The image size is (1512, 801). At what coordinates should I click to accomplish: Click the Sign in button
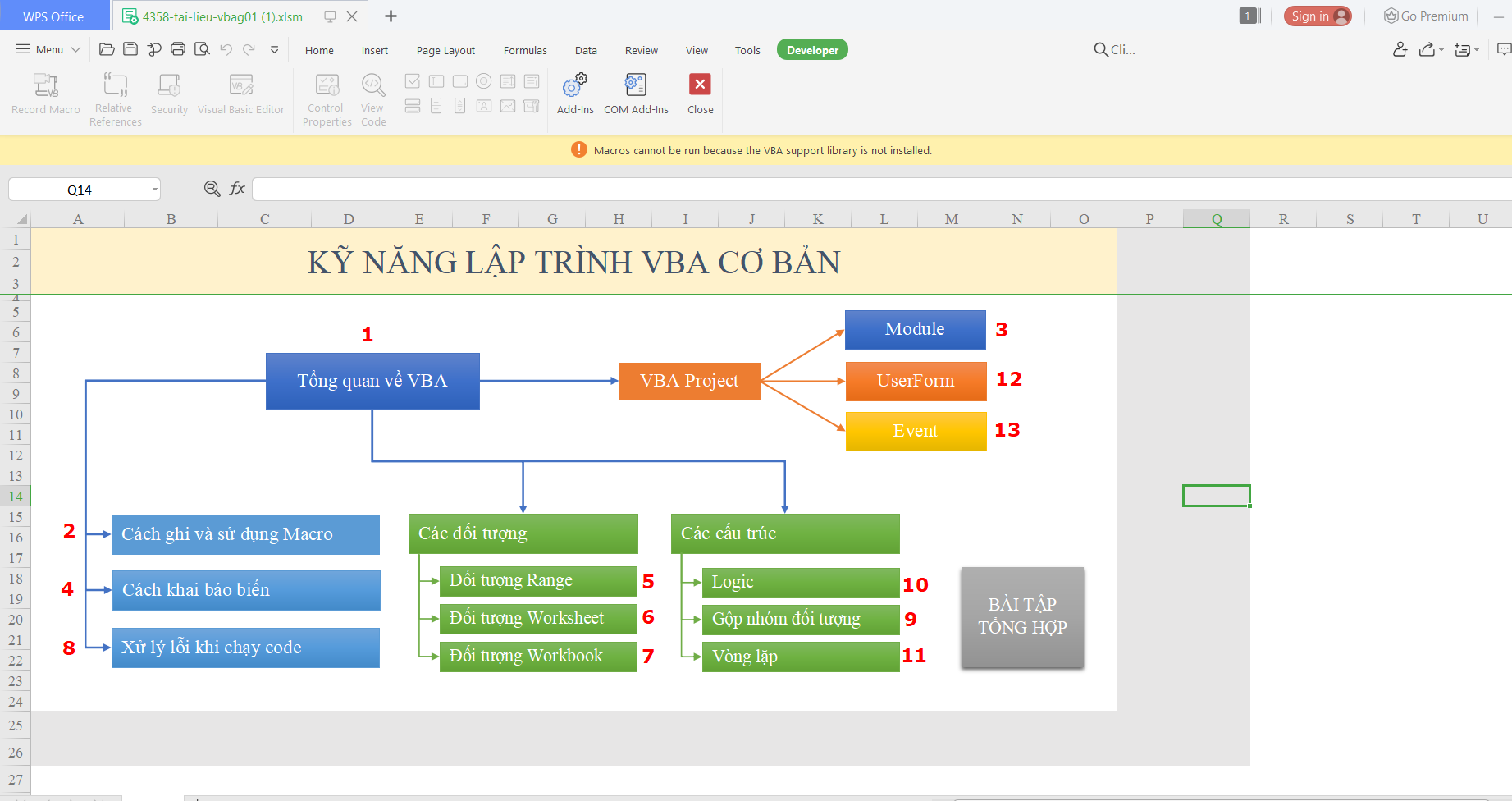(x=1318, y=16)
